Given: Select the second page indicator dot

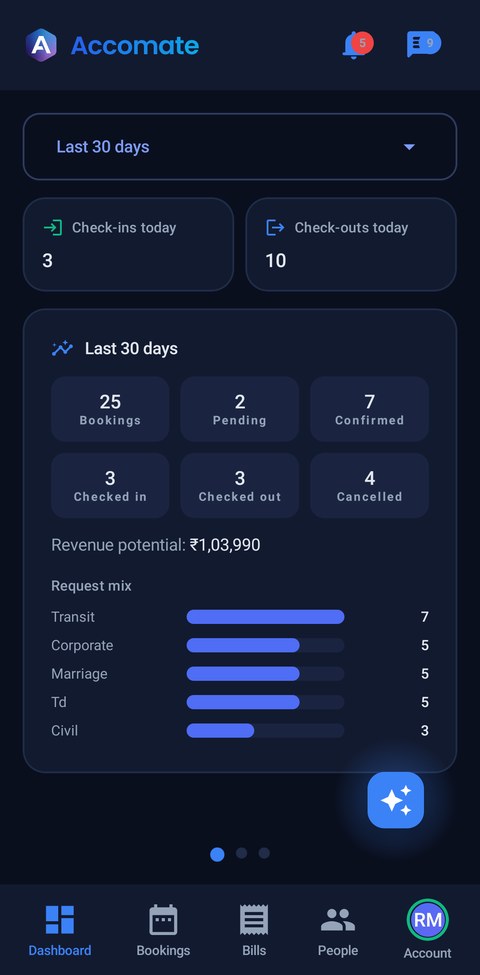Looking at the screenshot, I should [x=241, y=853].
